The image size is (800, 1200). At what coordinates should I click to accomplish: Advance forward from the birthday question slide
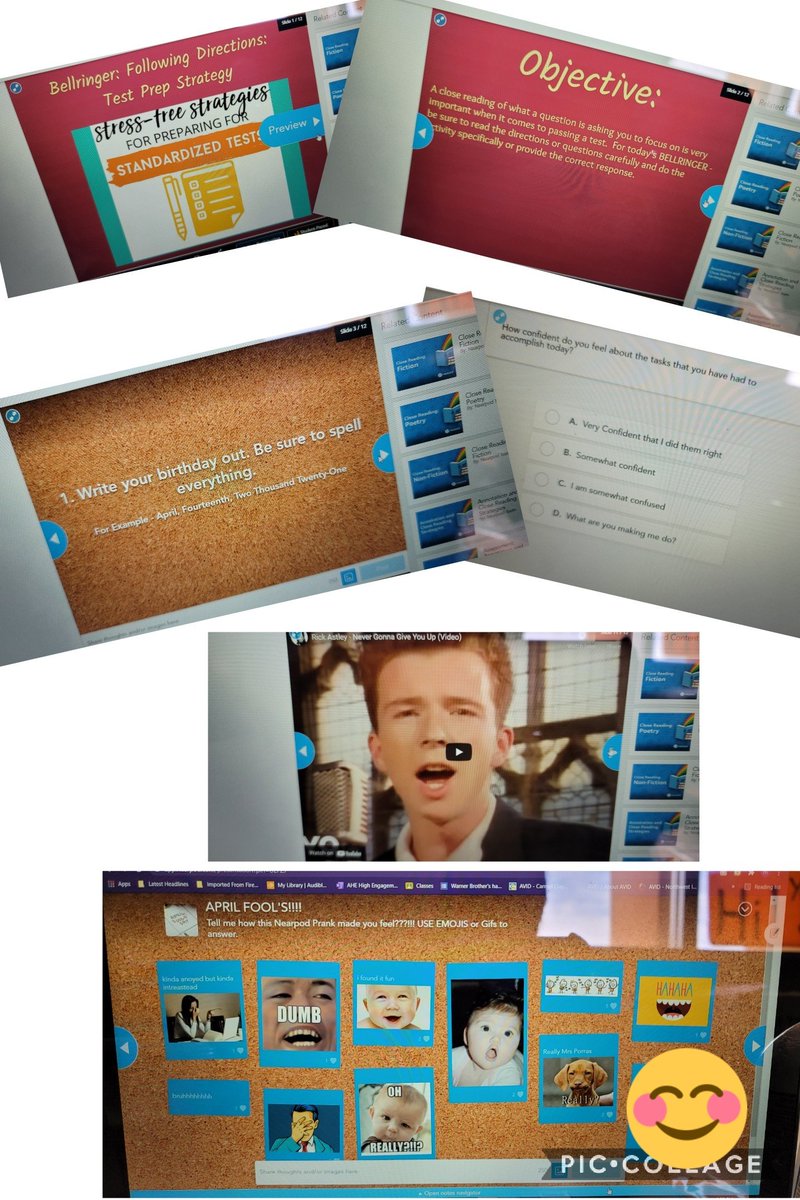[x=383, y=453]
